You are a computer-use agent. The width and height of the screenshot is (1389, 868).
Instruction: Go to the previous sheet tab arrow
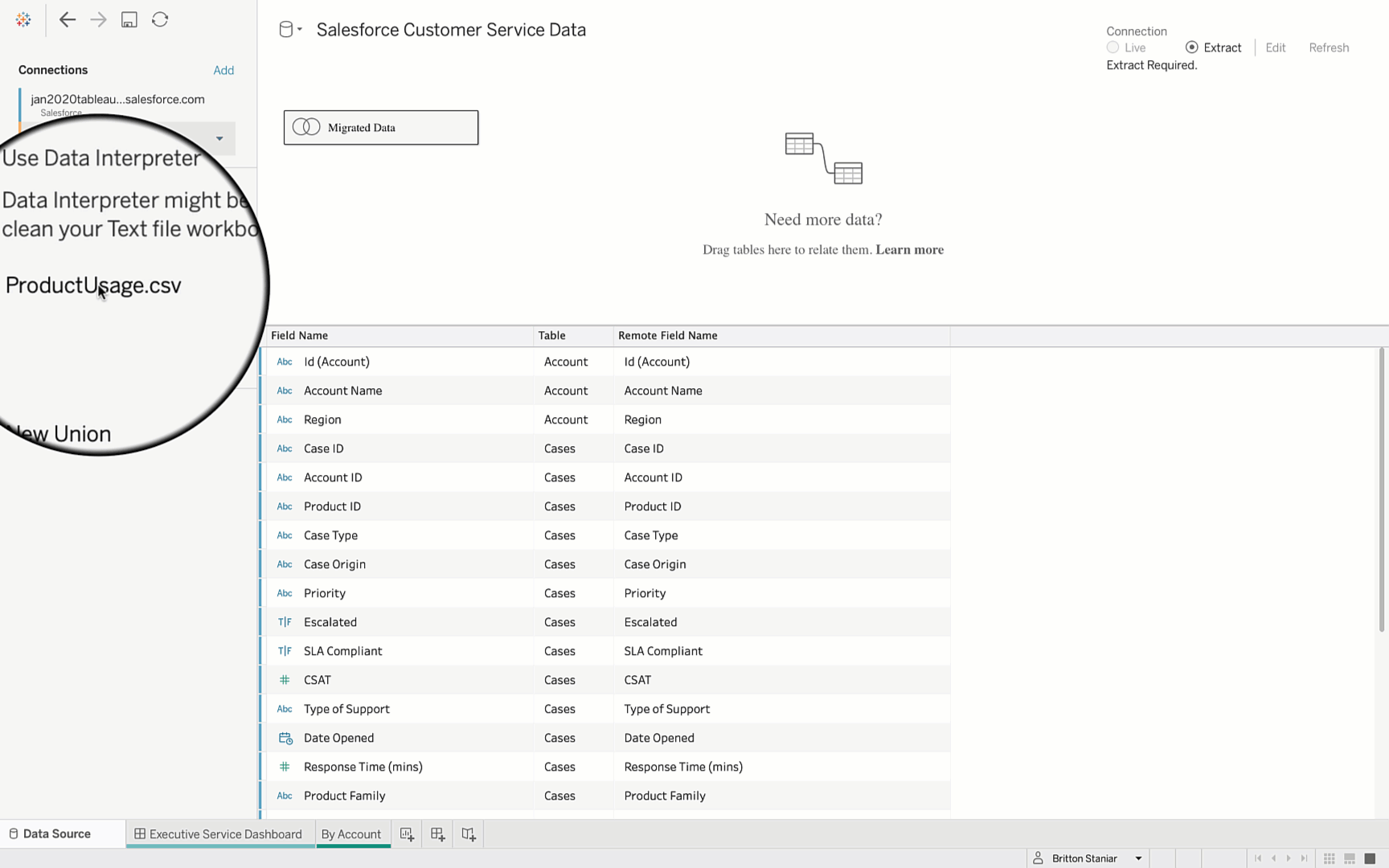(1273, 858)
